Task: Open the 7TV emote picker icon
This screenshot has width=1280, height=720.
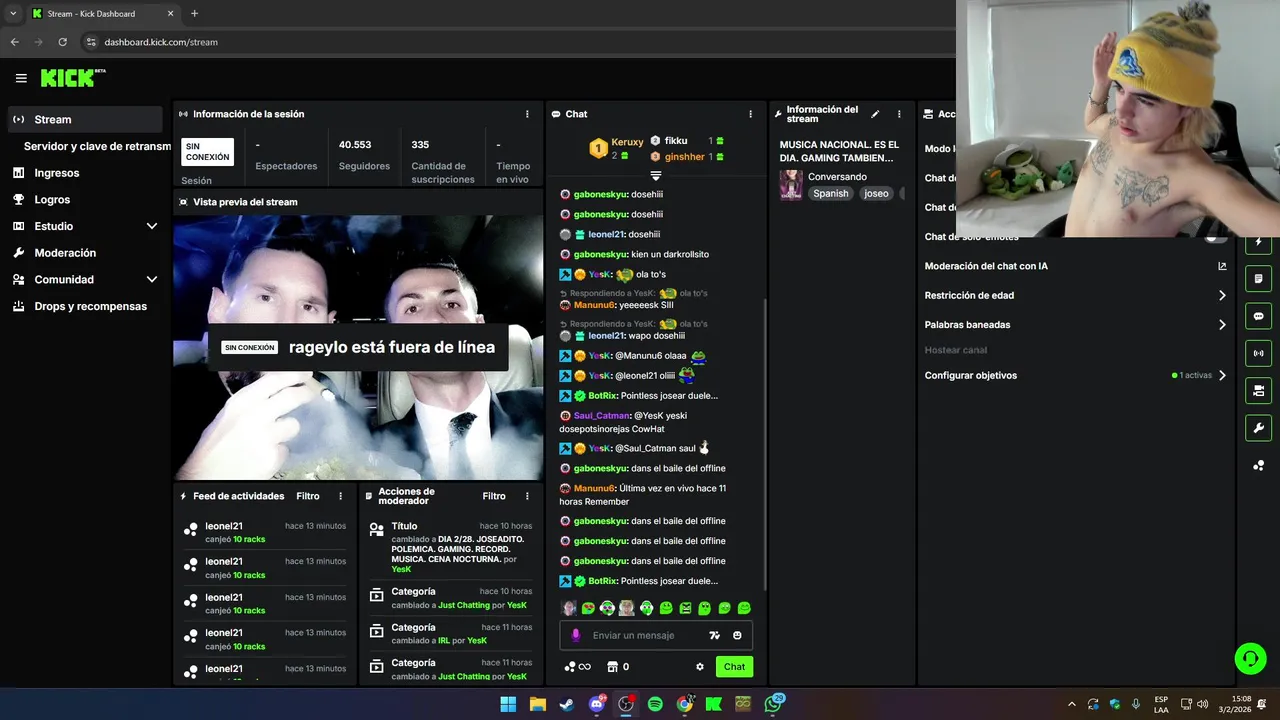Action: [714, 635]
